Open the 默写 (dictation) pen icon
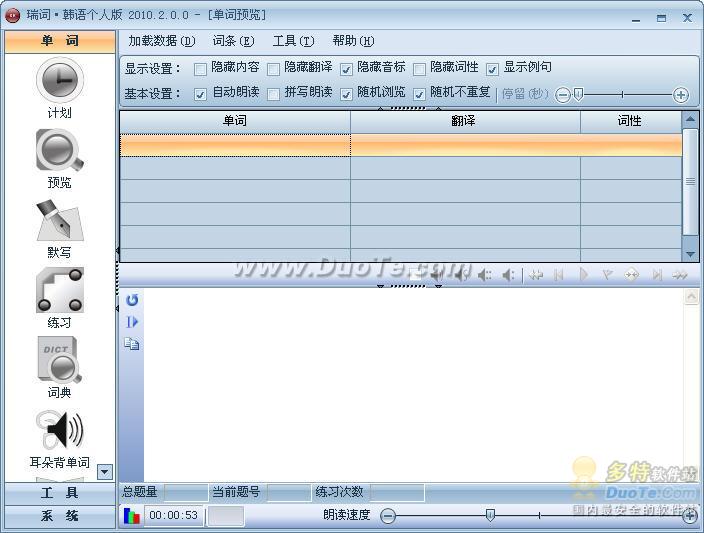The width and height of the screenshot is (704, 533). point(60,220)
